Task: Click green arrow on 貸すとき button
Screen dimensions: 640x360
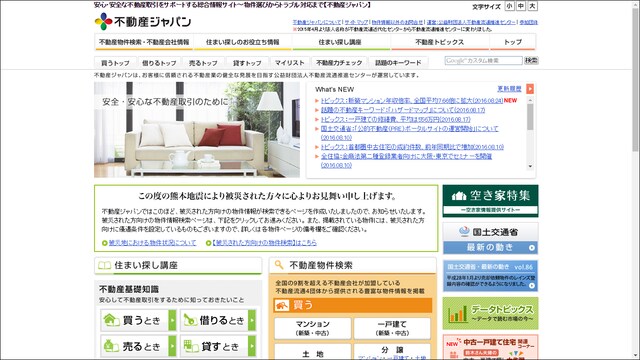Action: 252,346
